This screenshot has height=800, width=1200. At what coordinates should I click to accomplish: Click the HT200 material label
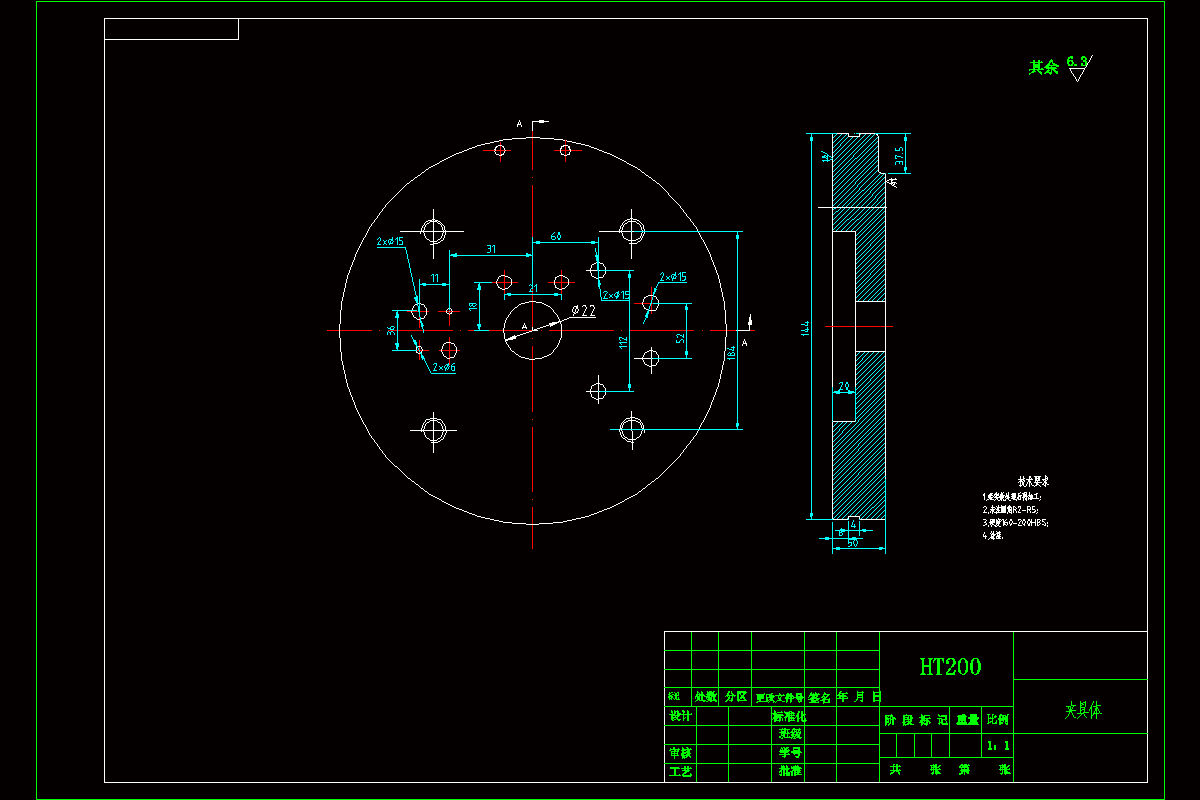[950, 666]
